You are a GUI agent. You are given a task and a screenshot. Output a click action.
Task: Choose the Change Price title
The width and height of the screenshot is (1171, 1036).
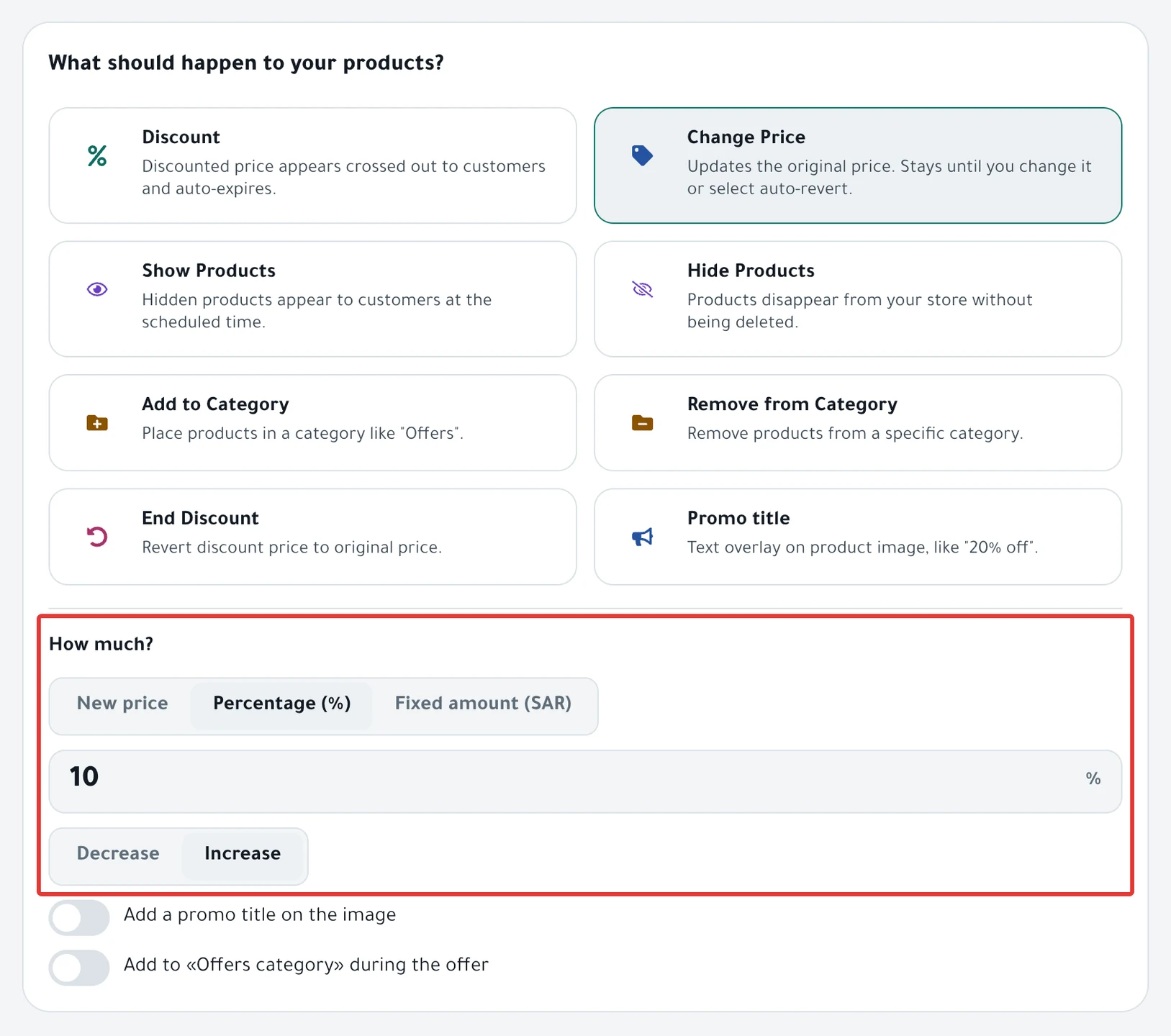coord(746,137)
